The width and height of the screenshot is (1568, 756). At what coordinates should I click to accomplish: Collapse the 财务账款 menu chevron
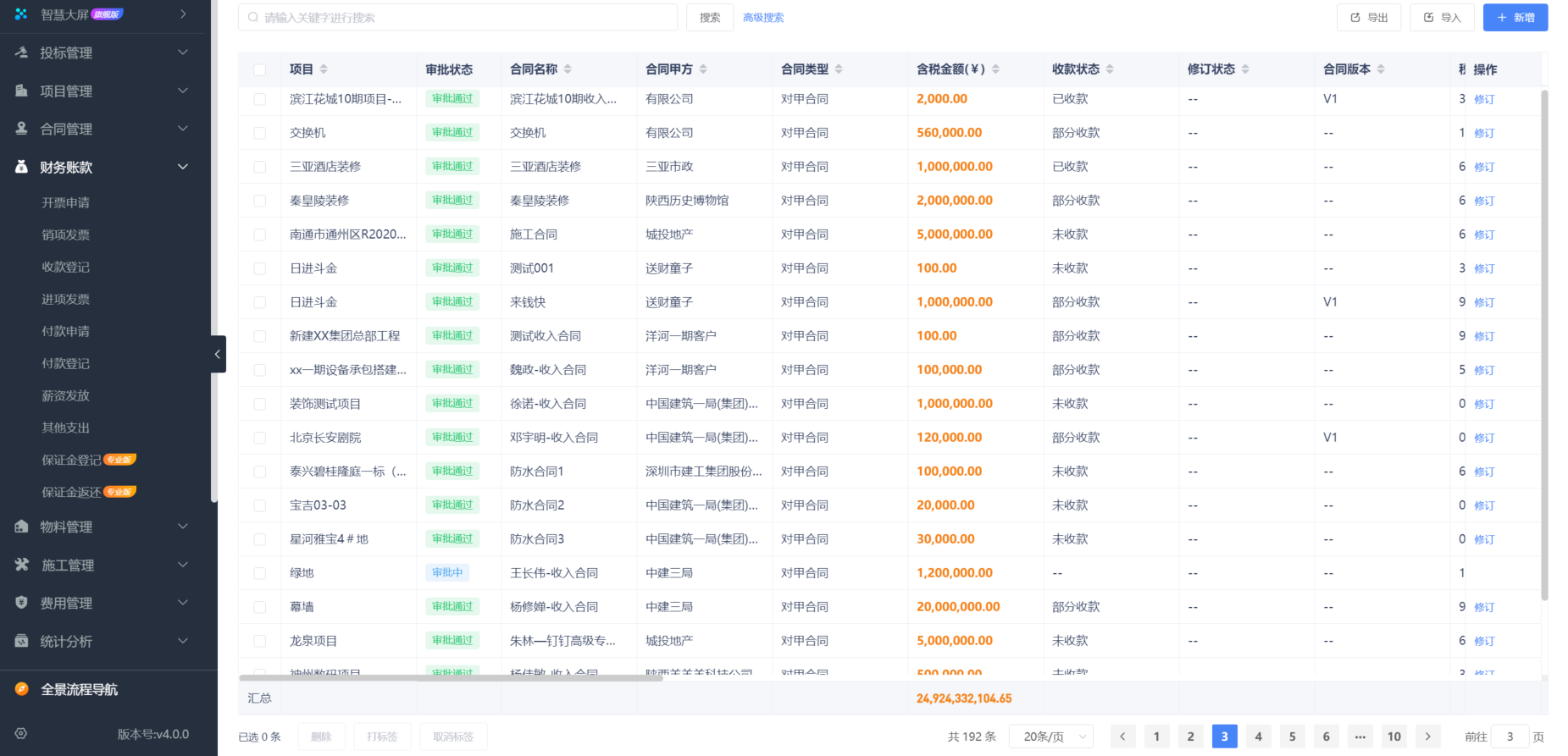[x=183, y=167]
